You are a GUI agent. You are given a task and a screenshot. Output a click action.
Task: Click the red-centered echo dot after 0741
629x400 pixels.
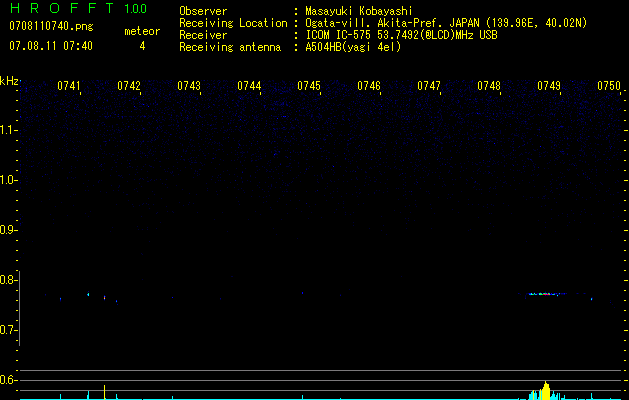(104, 298)
